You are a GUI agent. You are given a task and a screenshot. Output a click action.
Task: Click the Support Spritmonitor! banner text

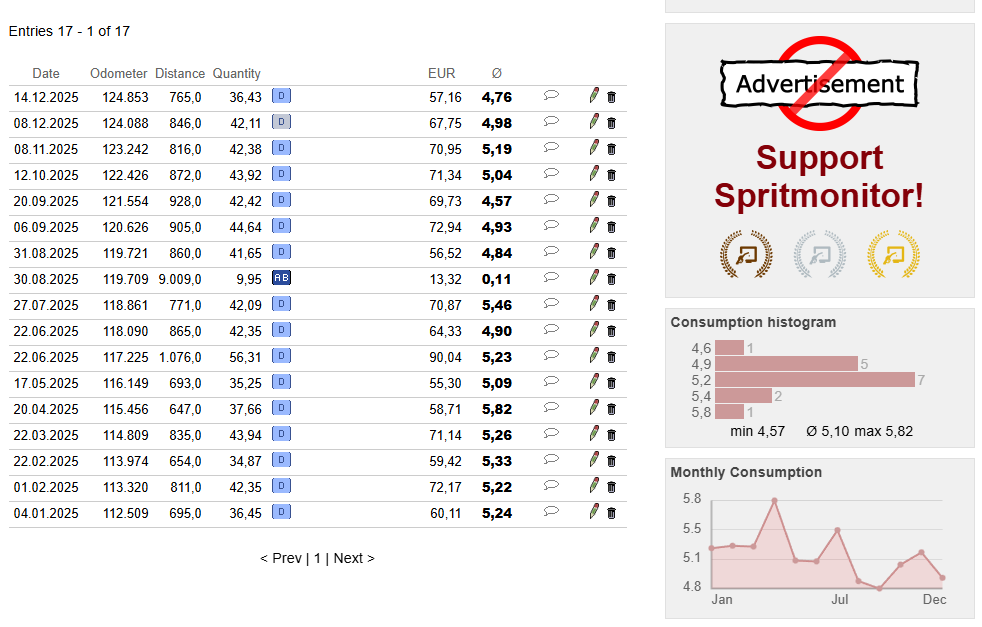click(819, 177)
